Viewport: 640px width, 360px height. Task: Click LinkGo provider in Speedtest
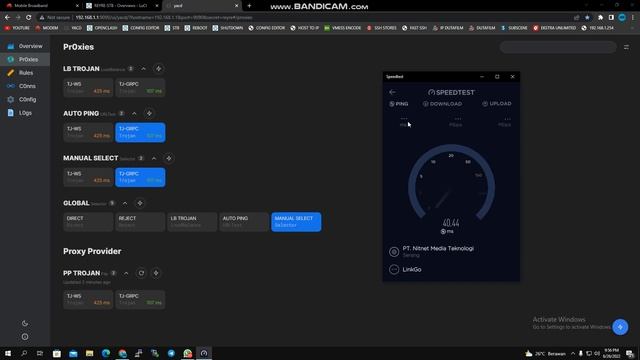tap(405, 269)
